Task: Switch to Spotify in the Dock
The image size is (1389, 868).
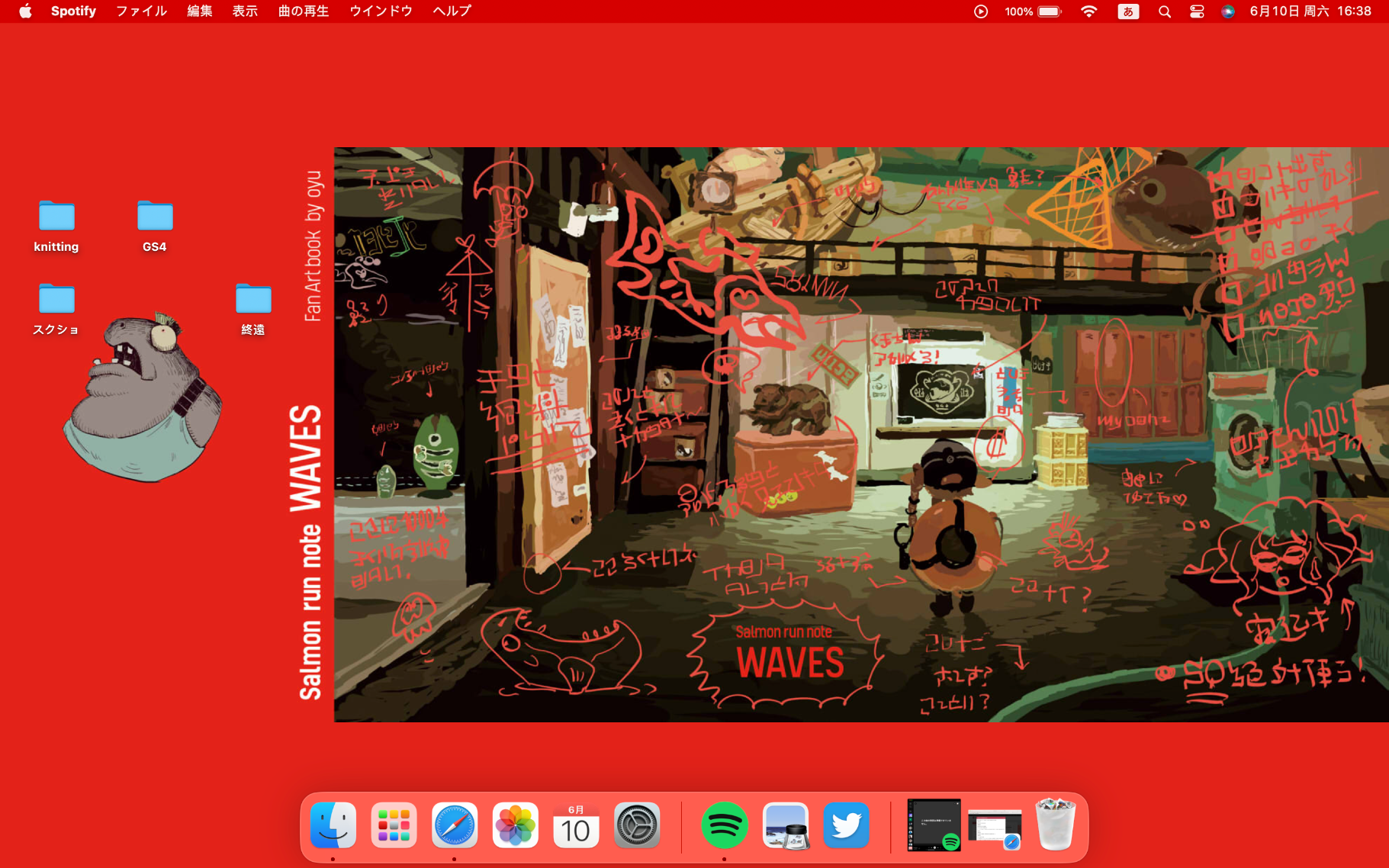Action: [724, 825]
